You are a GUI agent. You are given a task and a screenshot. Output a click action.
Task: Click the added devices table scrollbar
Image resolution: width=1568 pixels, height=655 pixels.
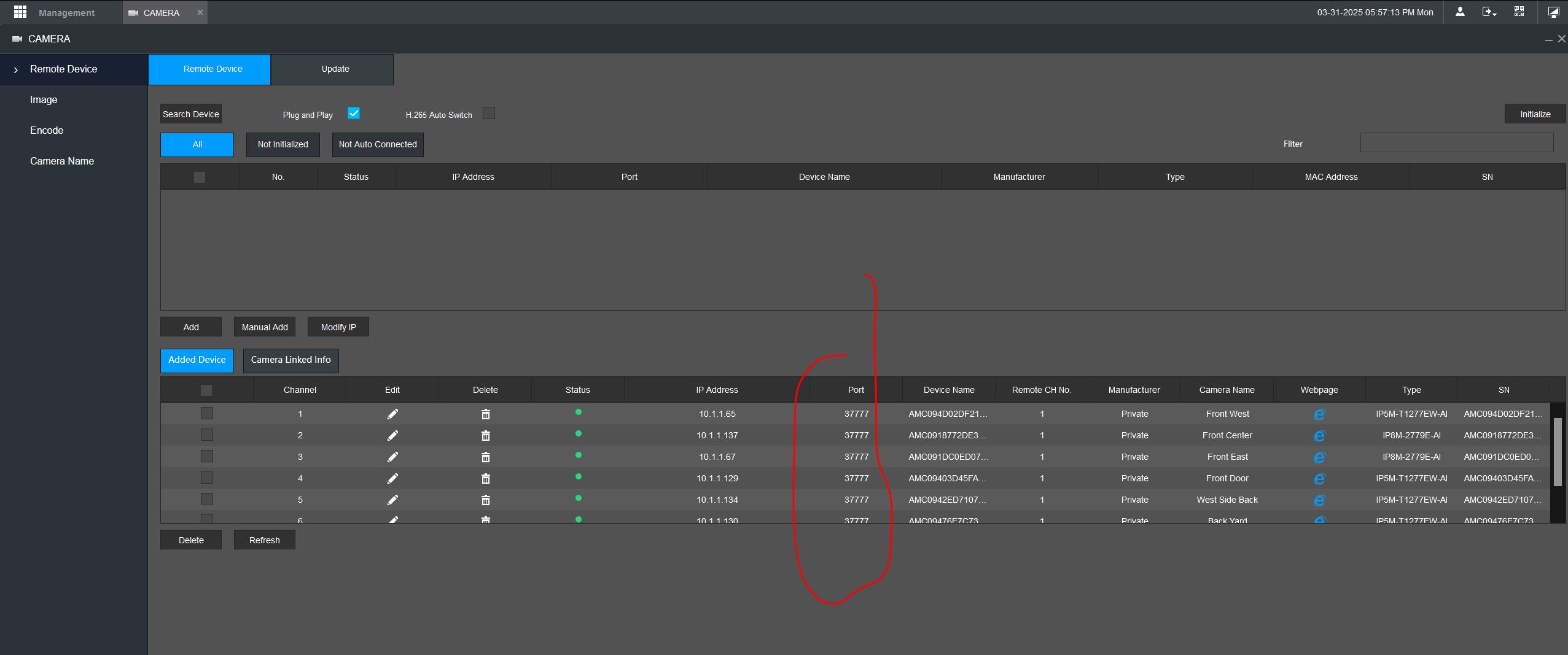click(1558, 452)
